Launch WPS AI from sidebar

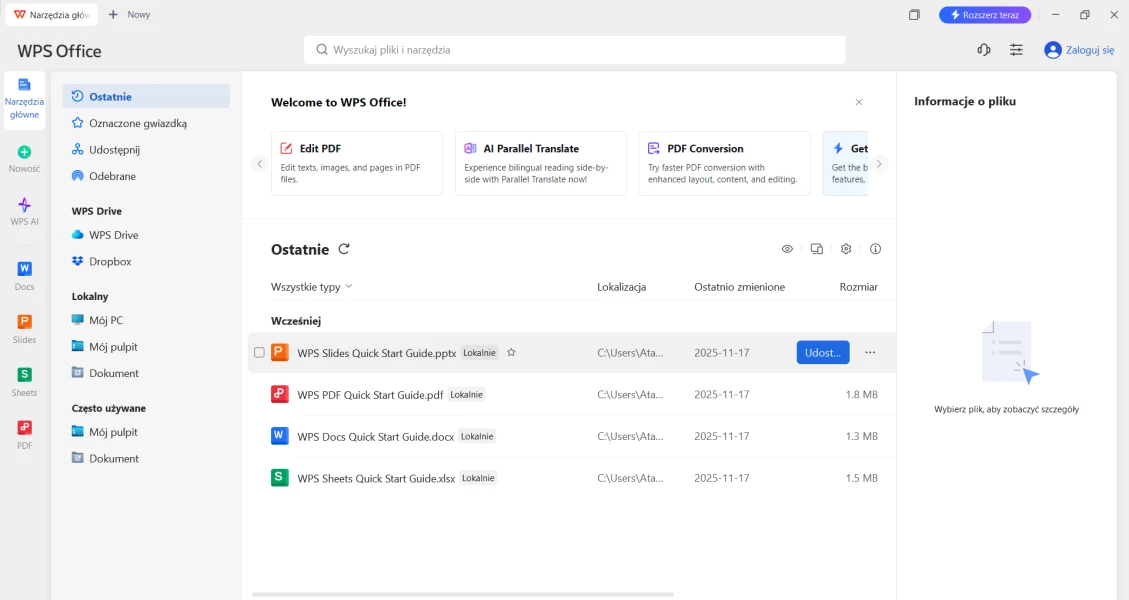coord(24,211)
